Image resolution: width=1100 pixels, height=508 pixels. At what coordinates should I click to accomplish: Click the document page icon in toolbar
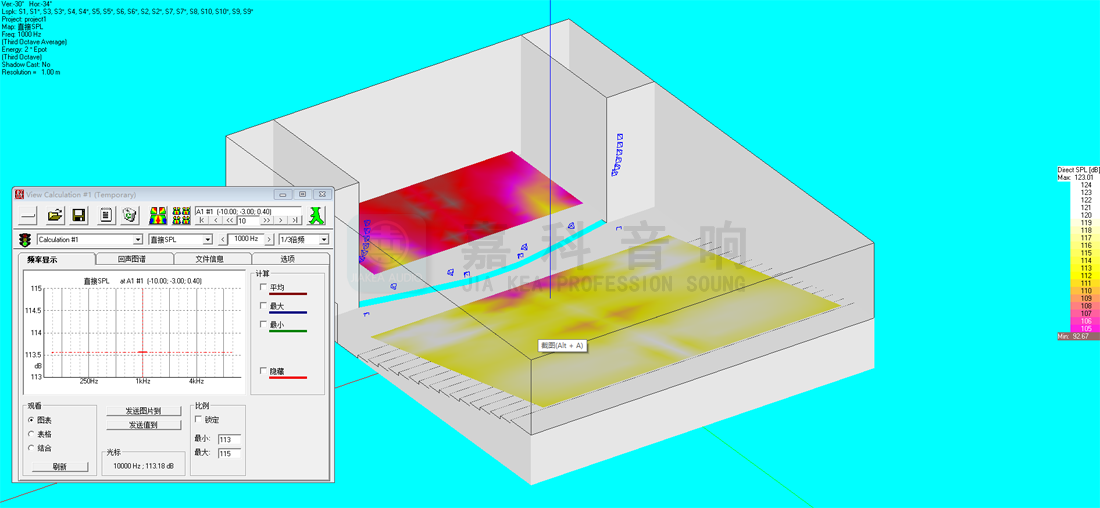tap(105, 215)
